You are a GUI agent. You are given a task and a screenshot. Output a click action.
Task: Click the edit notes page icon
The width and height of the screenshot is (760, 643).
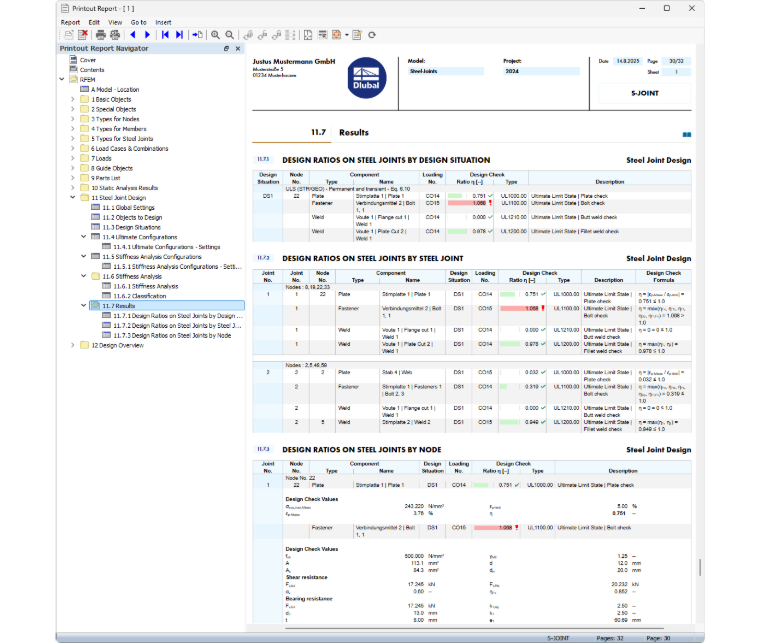tap(357, 35)
